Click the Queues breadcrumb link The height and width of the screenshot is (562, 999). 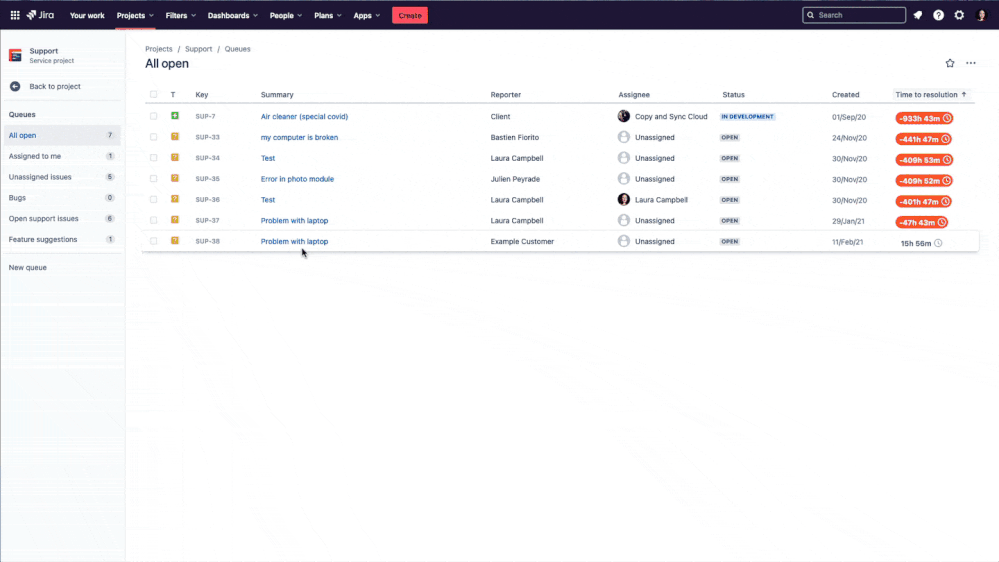[x=237, y=48]
